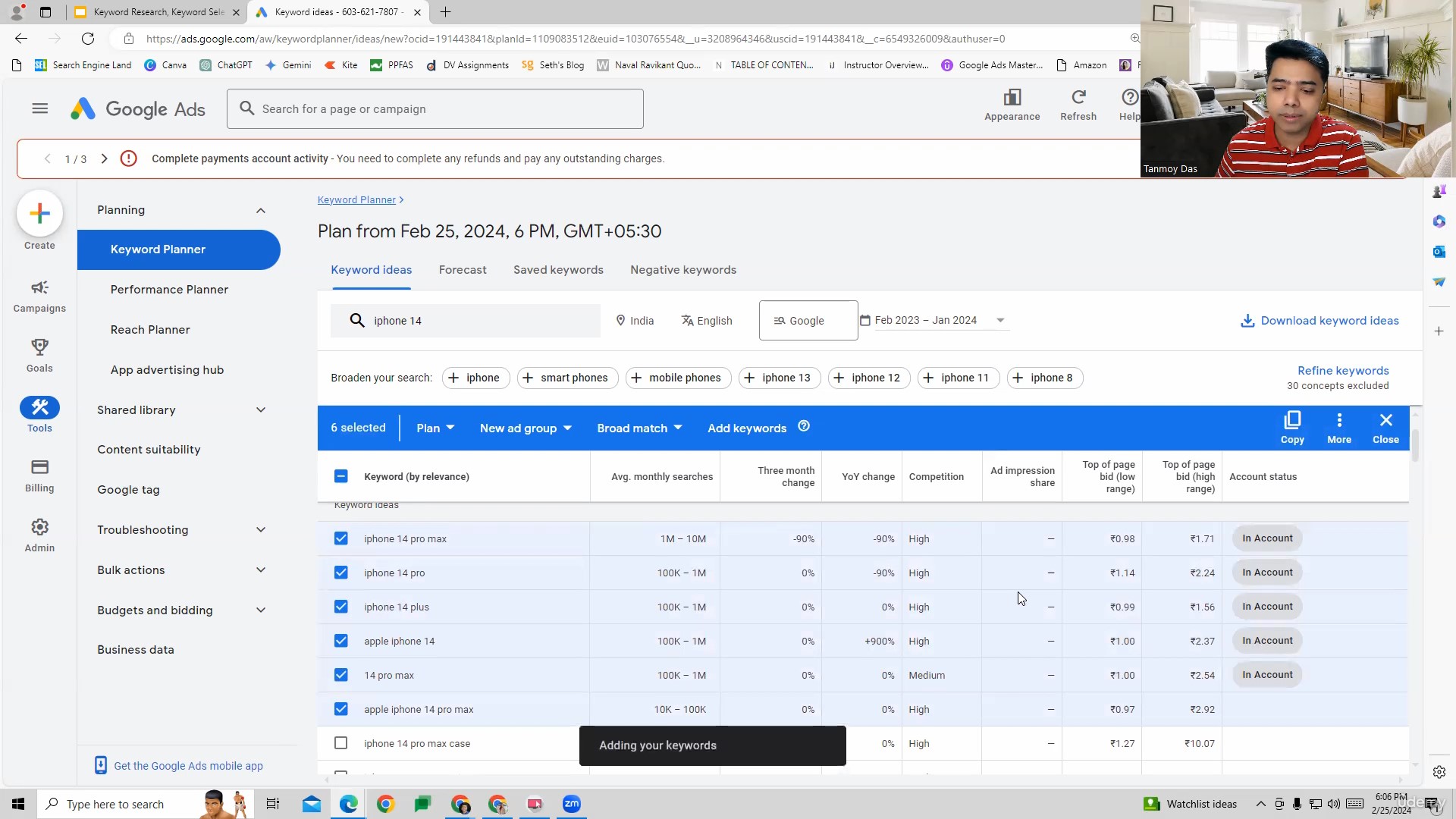This screenshot has width=1456, height=819.
Task: Open the Google networks selector
Action: [808, 321]
